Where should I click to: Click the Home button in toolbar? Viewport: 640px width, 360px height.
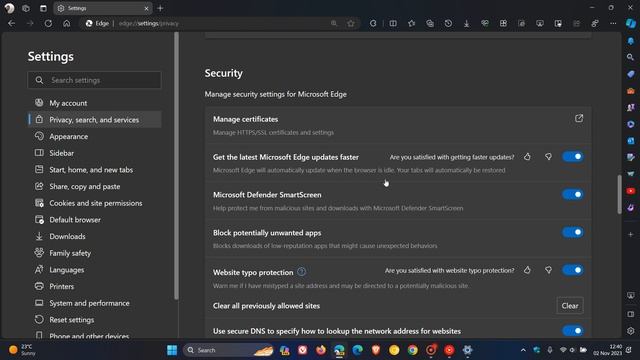[67, 24]
